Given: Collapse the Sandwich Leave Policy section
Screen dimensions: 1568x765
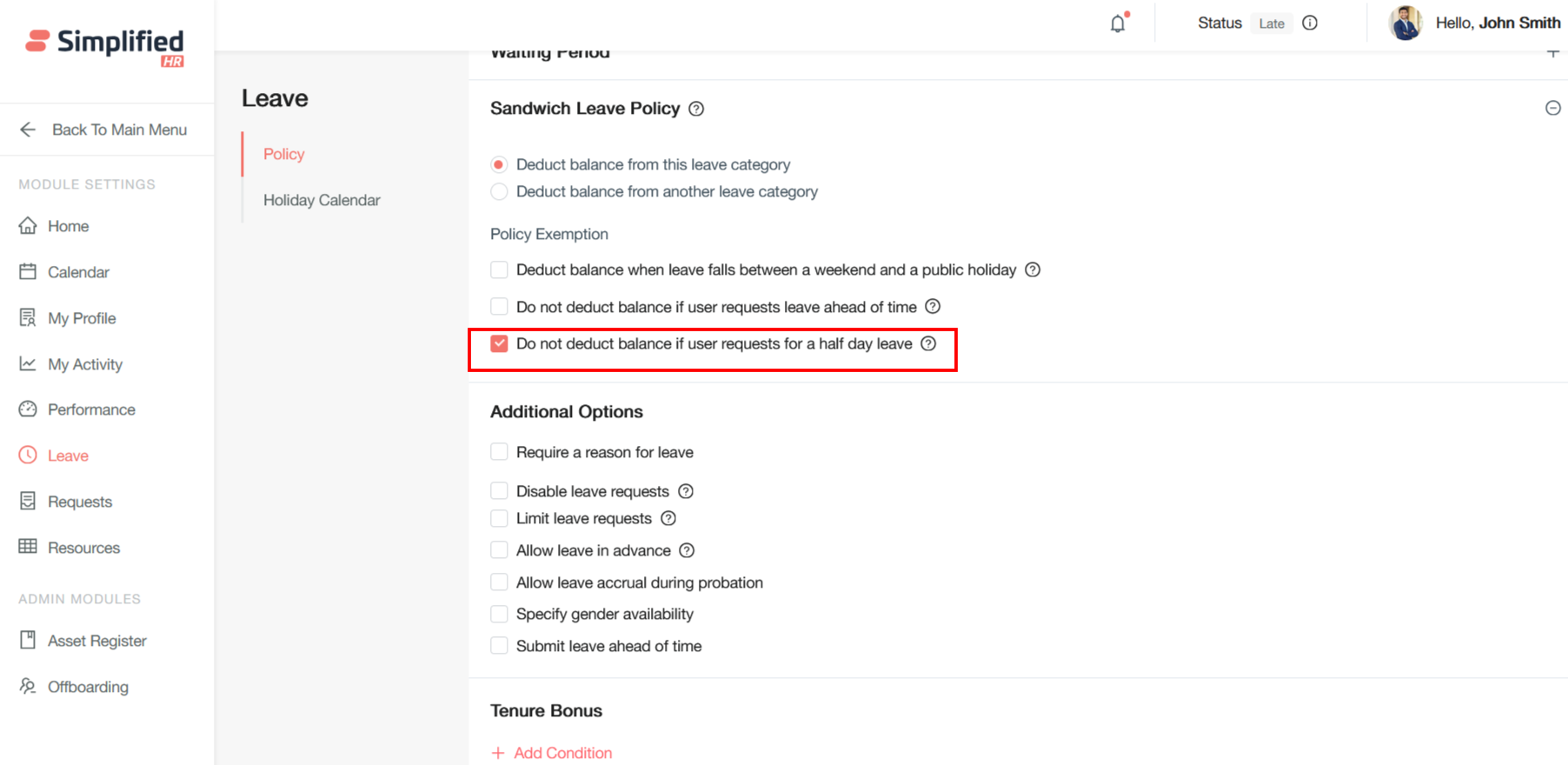Looking at the screenshot, I should pos(1552,109).
